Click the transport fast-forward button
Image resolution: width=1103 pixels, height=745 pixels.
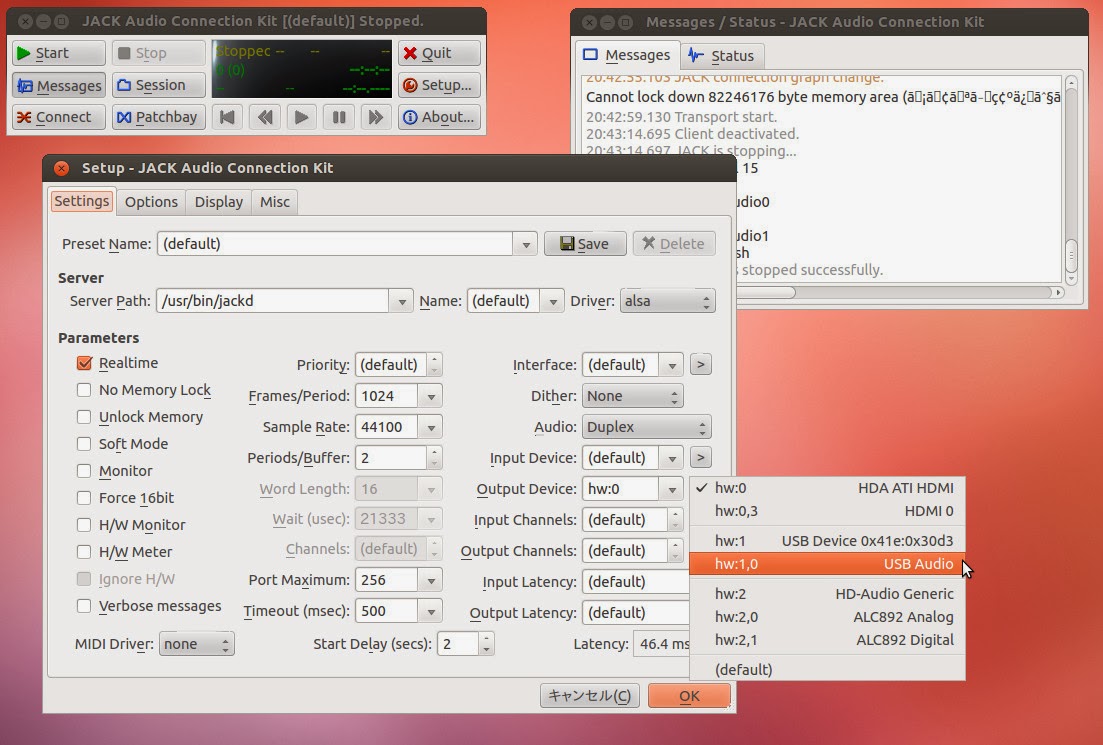pos(376,117)
